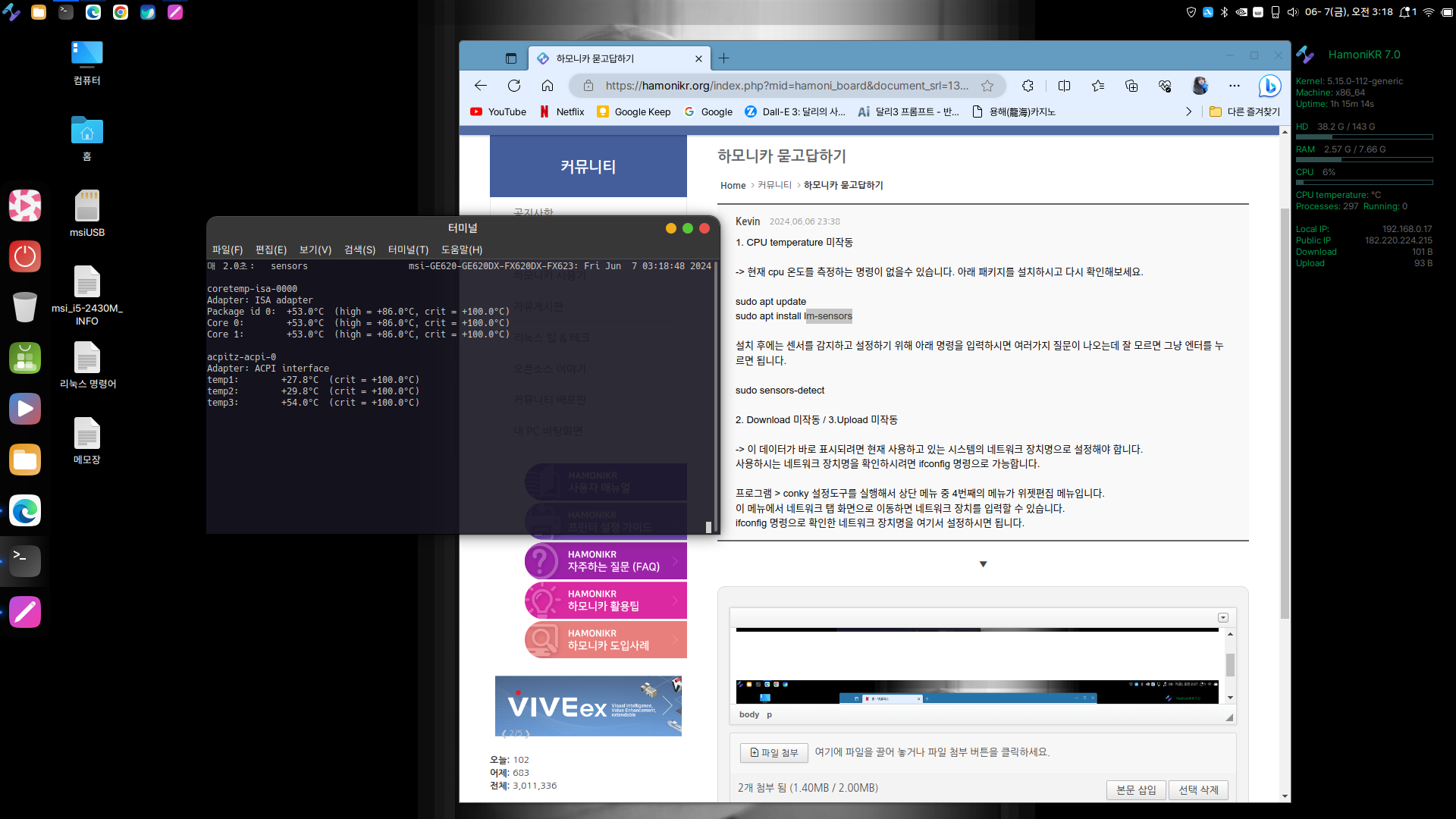Reload the hamonikr.org page
The image size is (1456, 819).
(x=514, y=86)
